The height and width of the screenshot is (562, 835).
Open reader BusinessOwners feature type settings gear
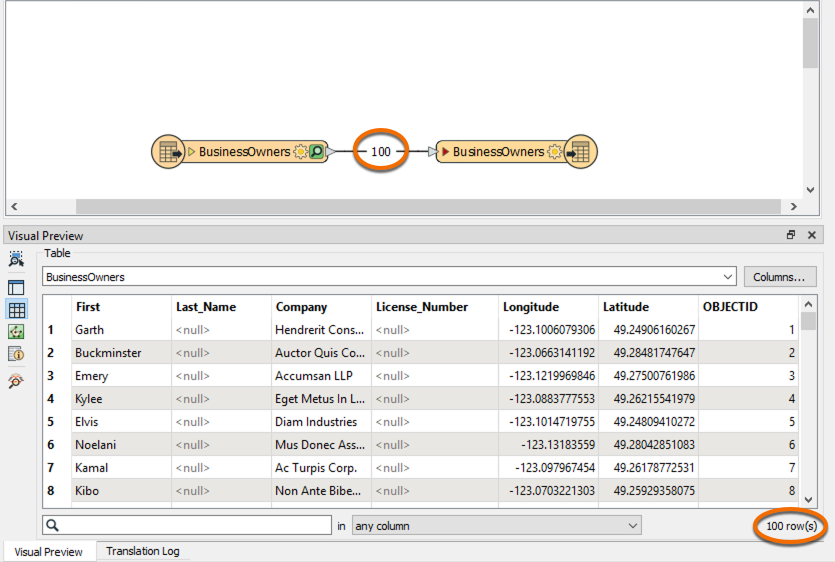[x=300, y=152]
